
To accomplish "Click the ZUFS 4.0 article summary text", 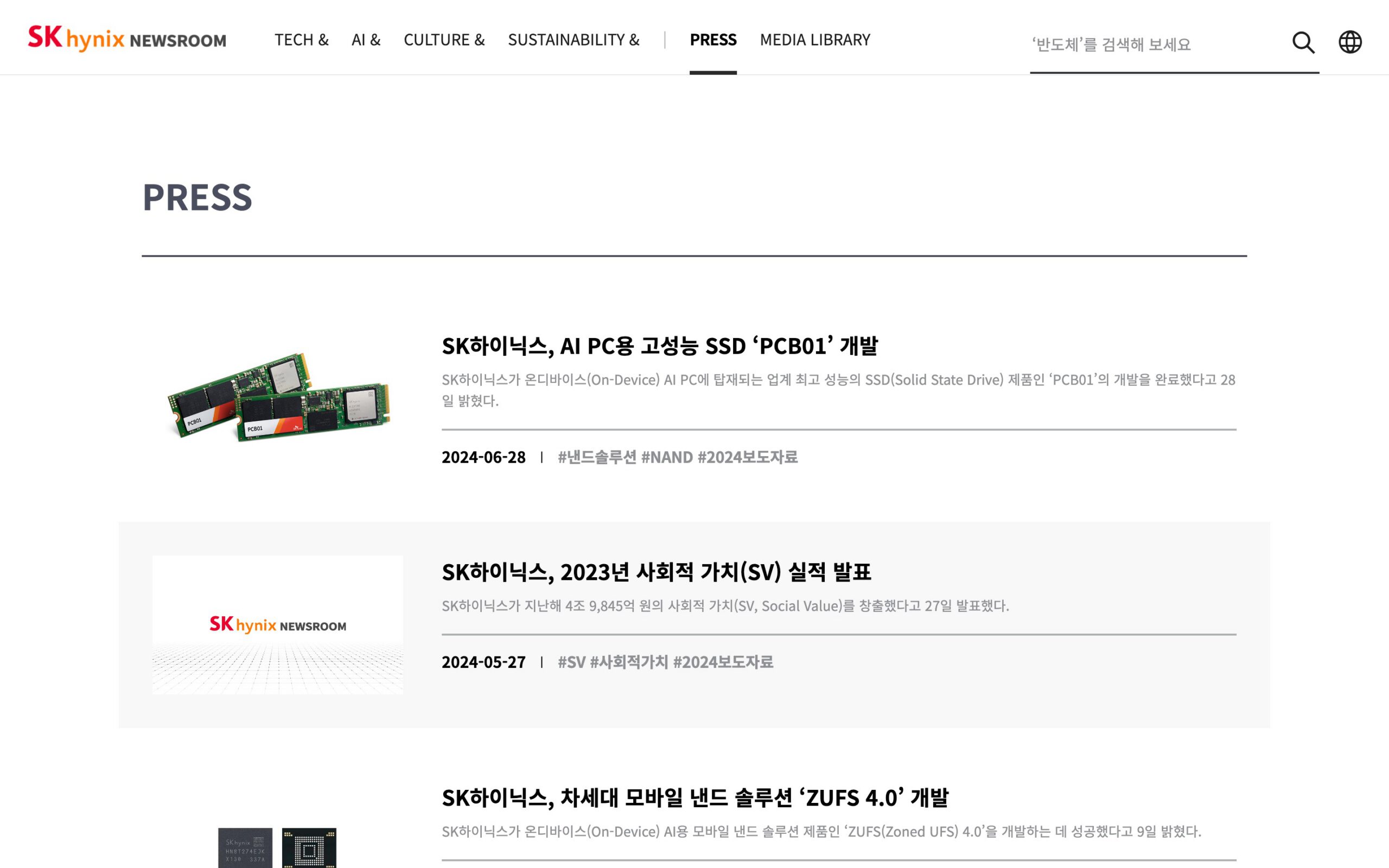I will point(821,831).
